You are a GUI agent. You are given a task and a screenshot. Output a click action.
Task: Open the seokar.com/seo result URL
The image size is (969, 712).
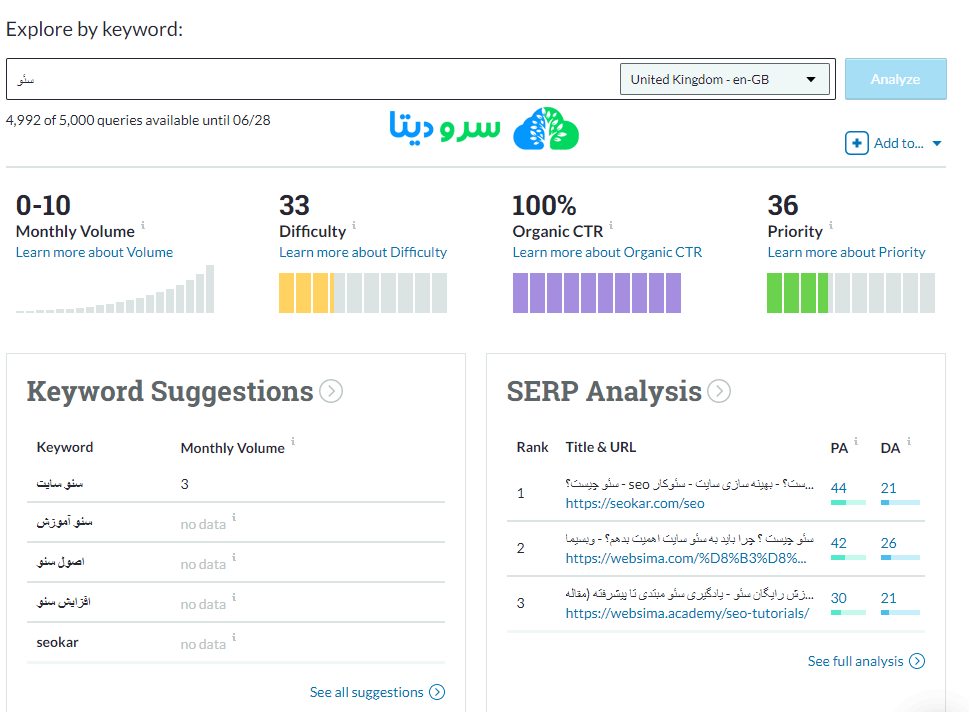(635, 503)
